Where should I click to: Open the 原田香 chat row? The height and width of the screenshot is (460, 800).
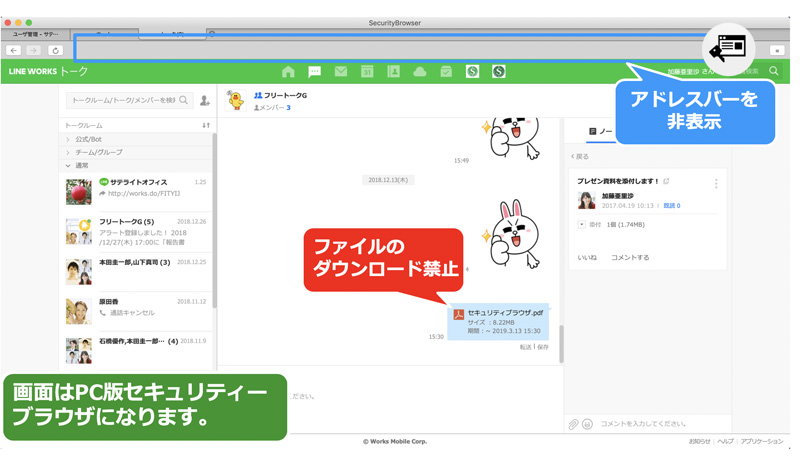click(x=136, y=311)
